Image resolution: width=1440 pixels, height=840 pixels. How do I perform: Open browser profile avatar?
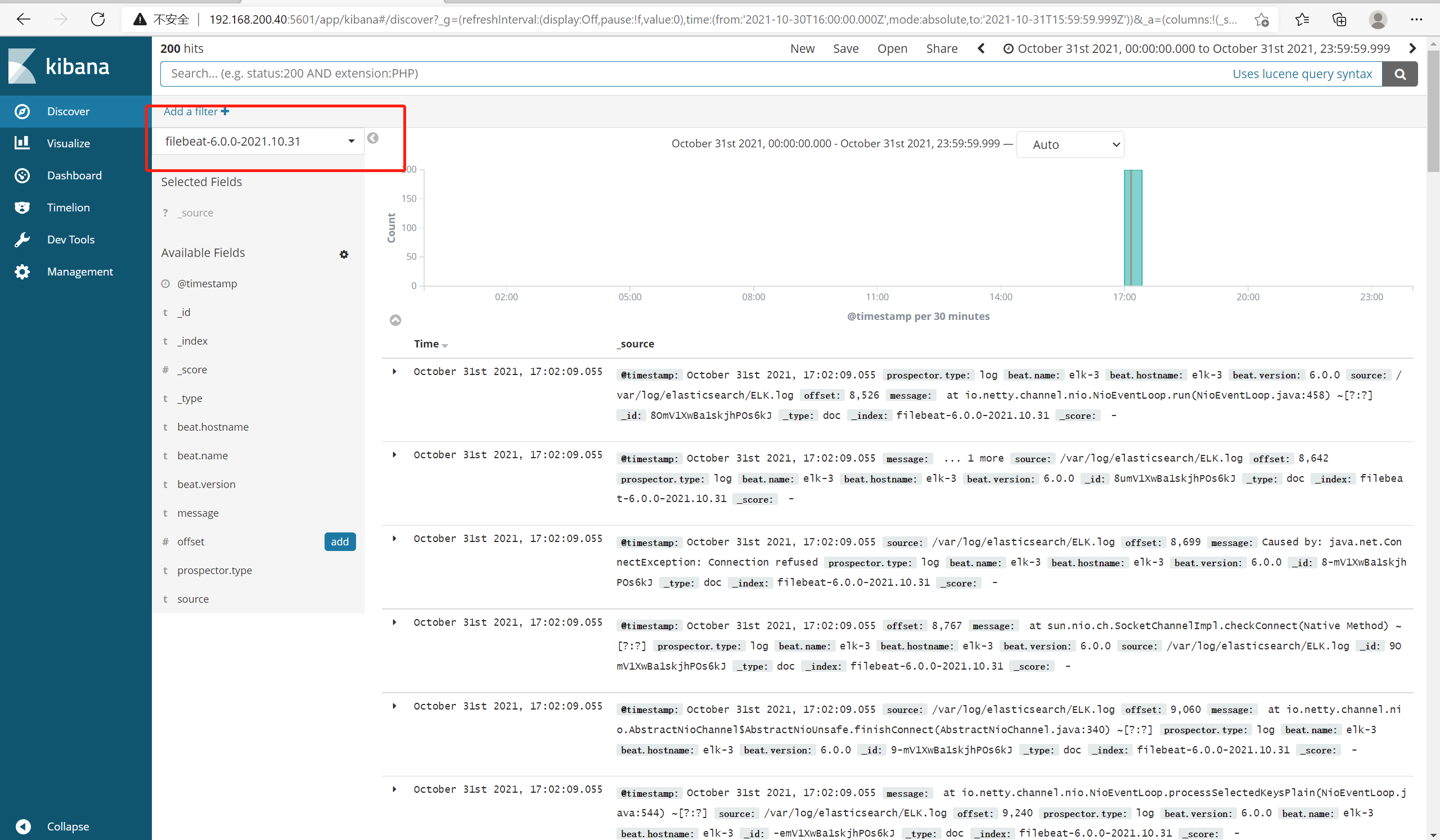point(1378,20)
